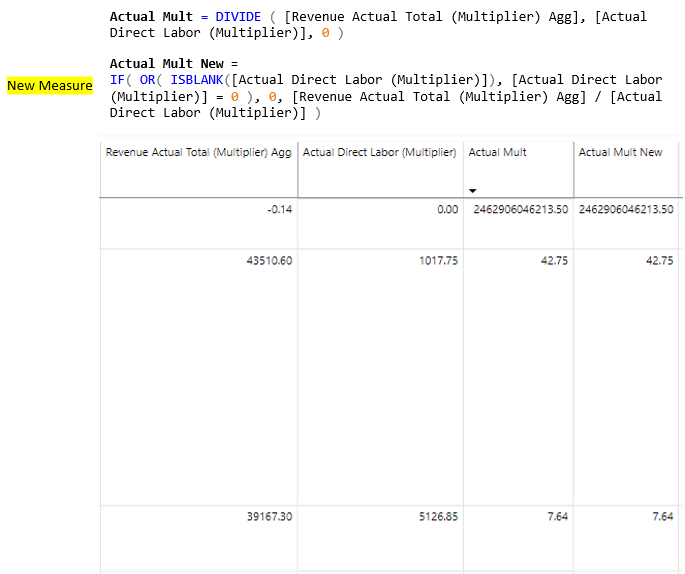Image resolution: width=685 pixels, height=574 pixels.
Task: Click the 2462906046213.50 value in Actual Mult column
Action: [x=520, y=210]
